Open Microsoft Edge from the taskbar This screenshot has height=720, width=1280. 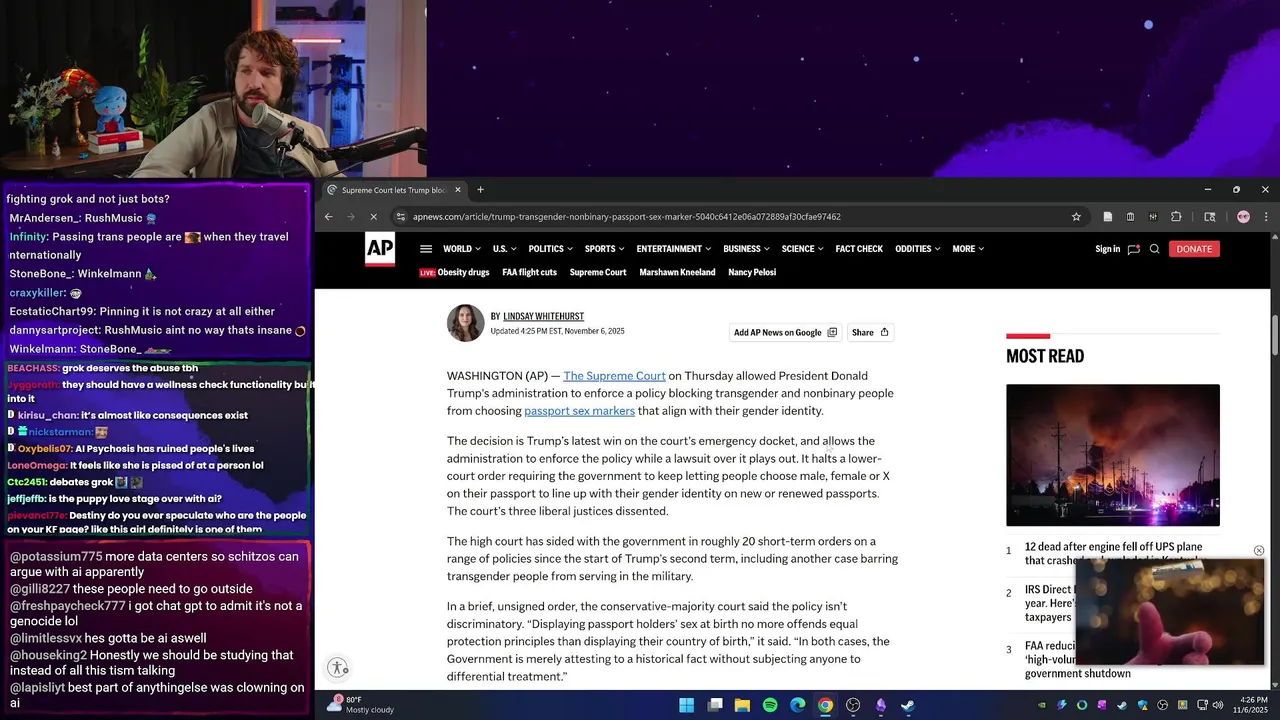tap(798, 705)
